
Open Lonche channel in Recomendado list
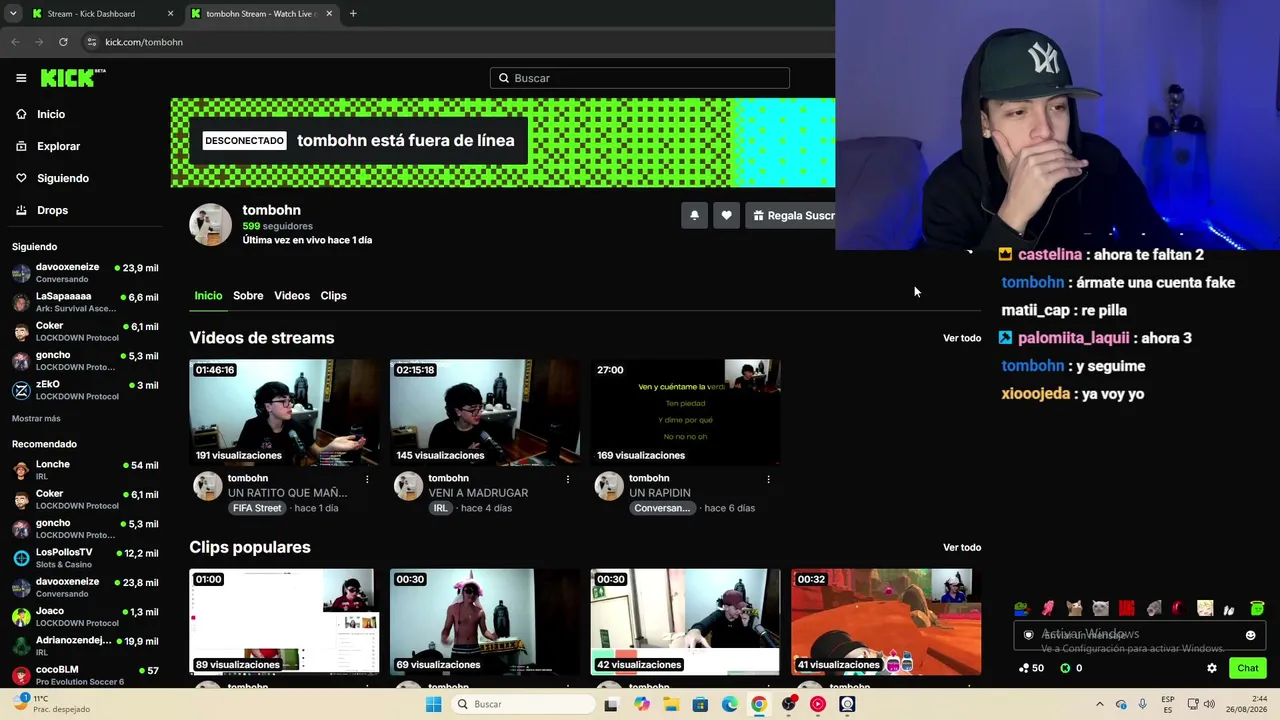point(85,470)
